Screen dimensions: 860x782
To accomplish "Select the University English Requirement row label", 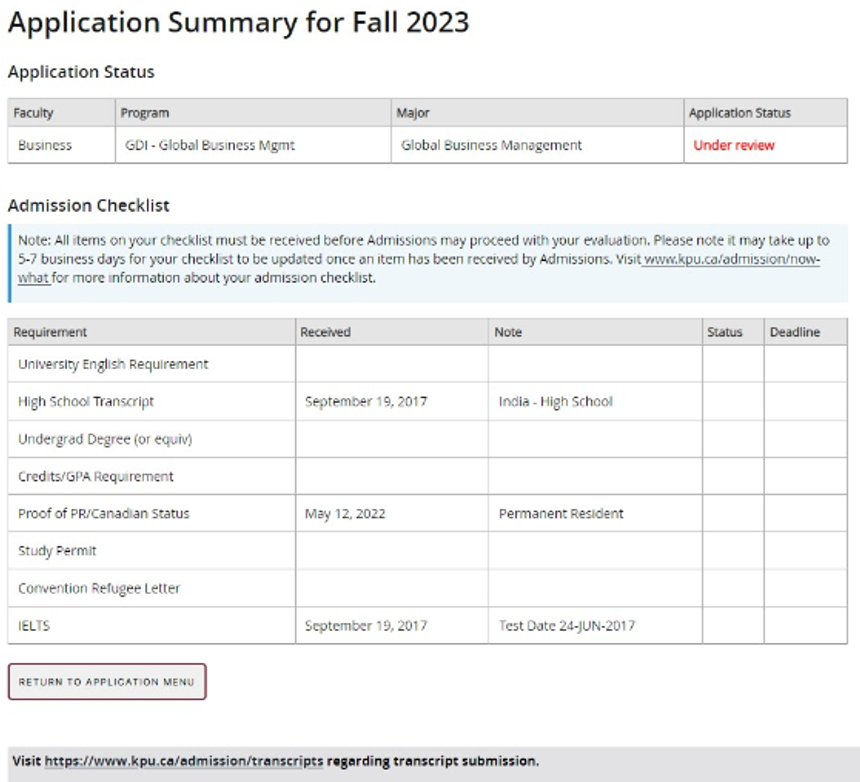I will [x=113, y=364].
